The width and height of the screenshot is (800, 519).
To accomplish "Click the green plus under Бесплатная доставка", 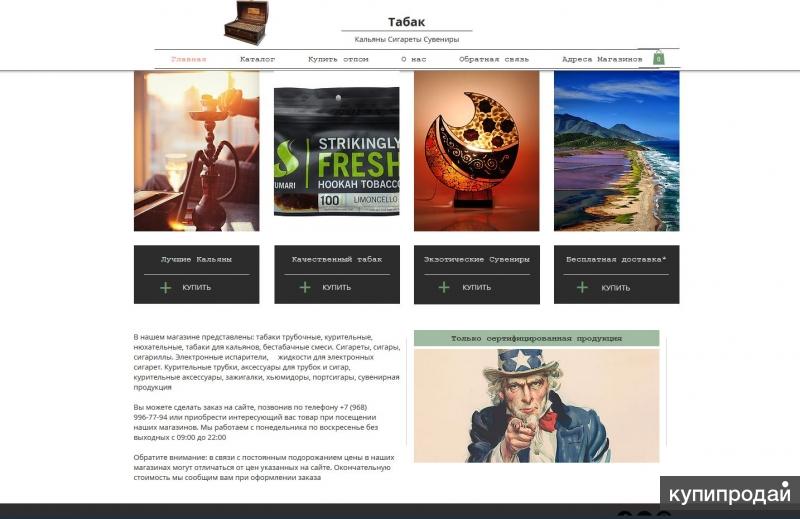I will point(582,288).
